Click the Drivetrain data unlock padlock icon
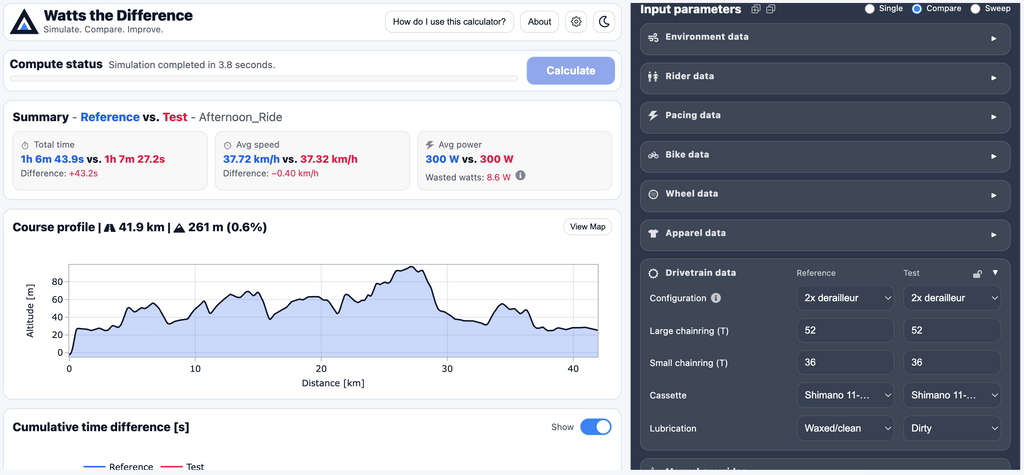Screen dimensions: 1024x475 [x=977, y=273]
